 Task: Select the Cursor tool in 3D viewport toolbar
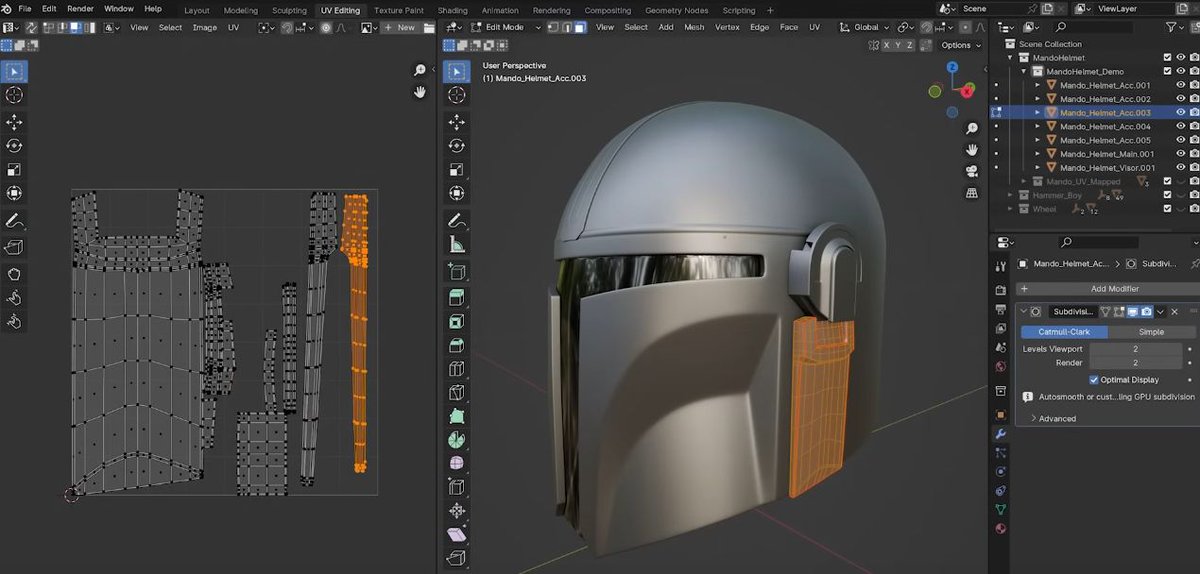[457, 95]
